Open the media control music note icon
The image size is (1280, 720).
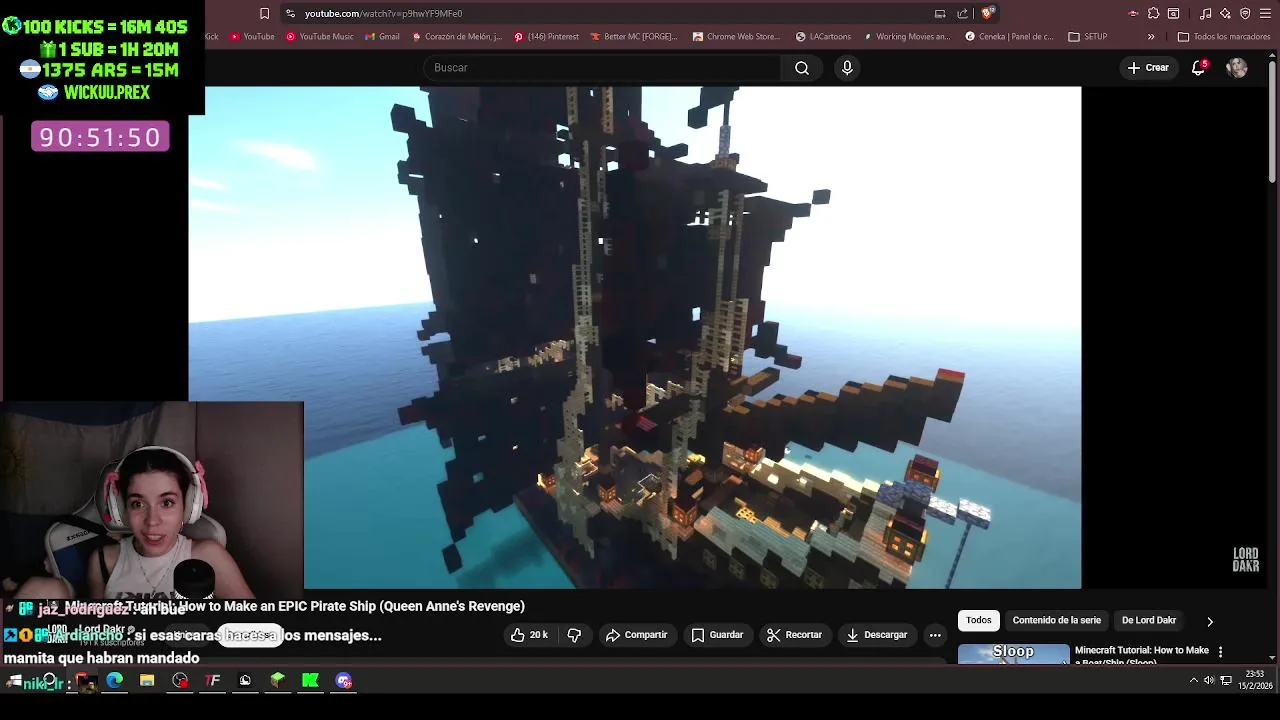(1206, 14)
